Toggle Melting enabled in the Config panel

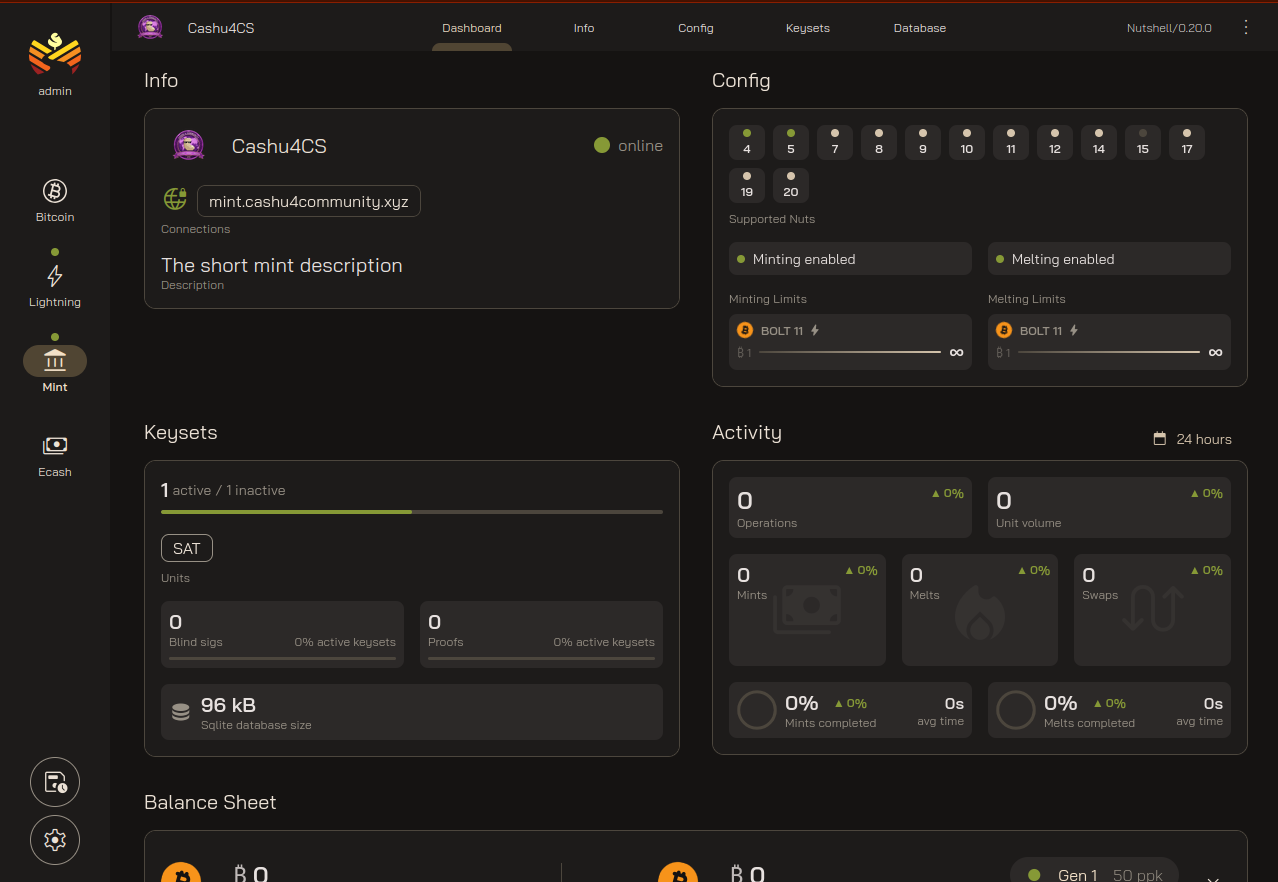coord(1108,258)
